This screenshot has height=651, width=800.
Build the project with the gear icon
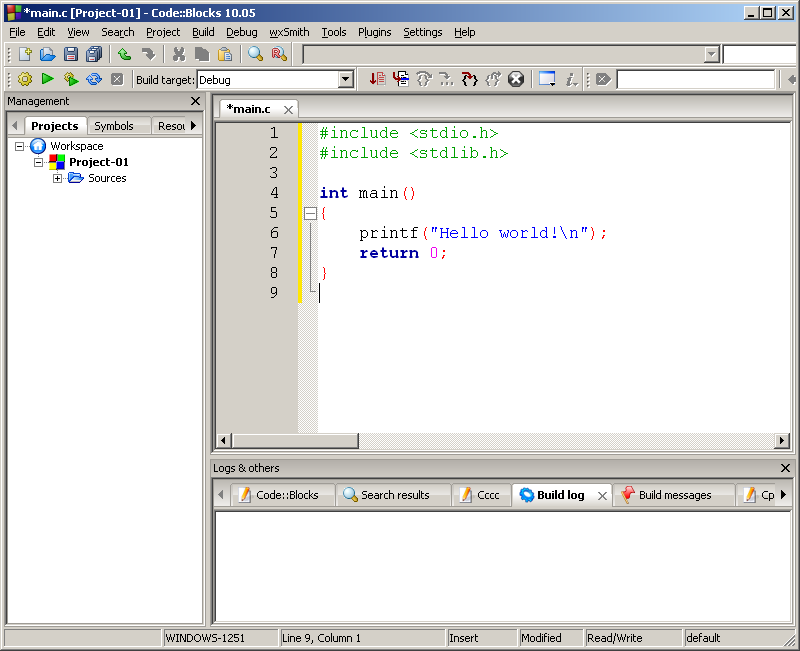pos(24,79)
